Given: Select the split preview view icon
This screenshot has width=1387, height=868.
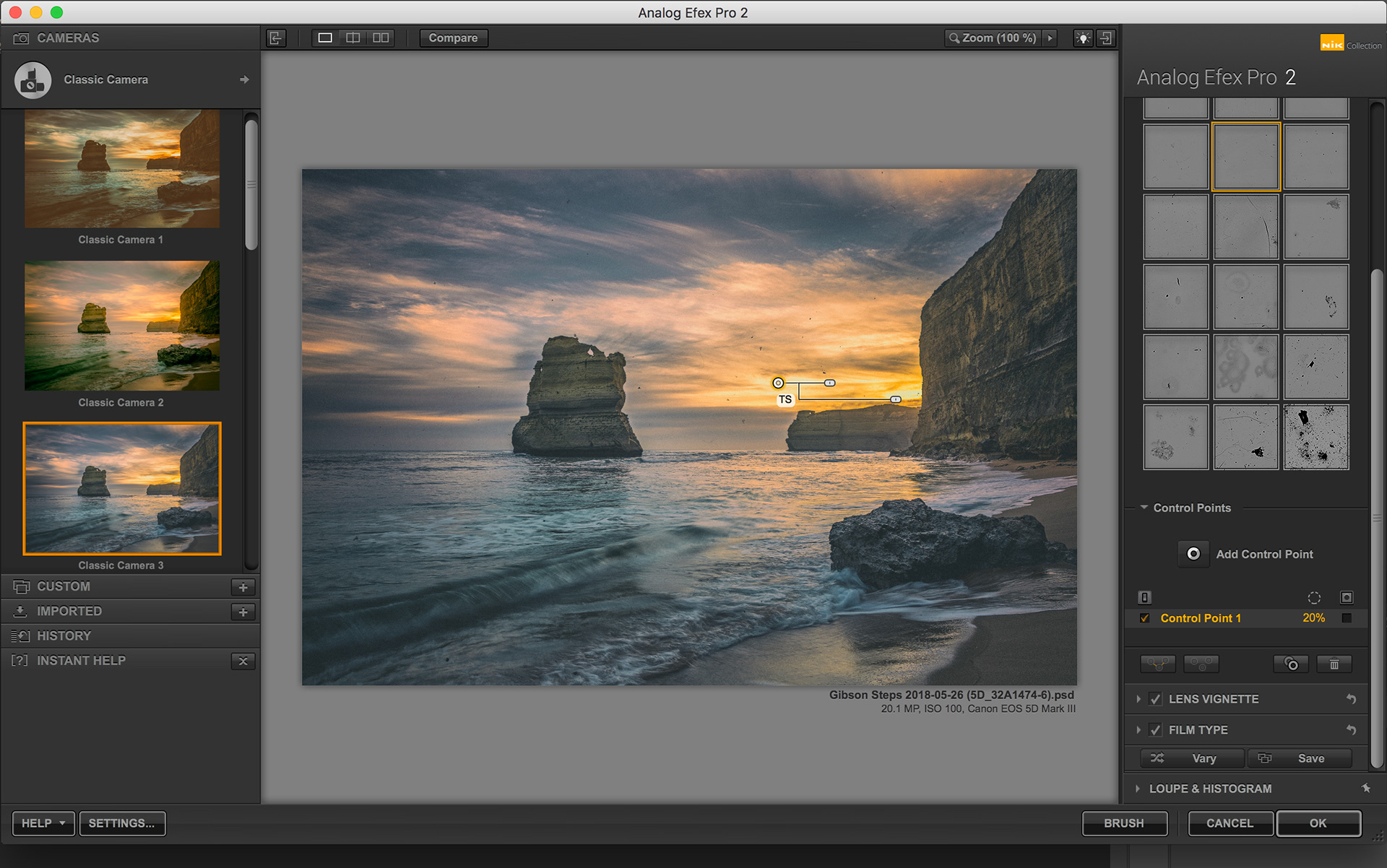Looking at the screenshot, I should click(353, 38).
